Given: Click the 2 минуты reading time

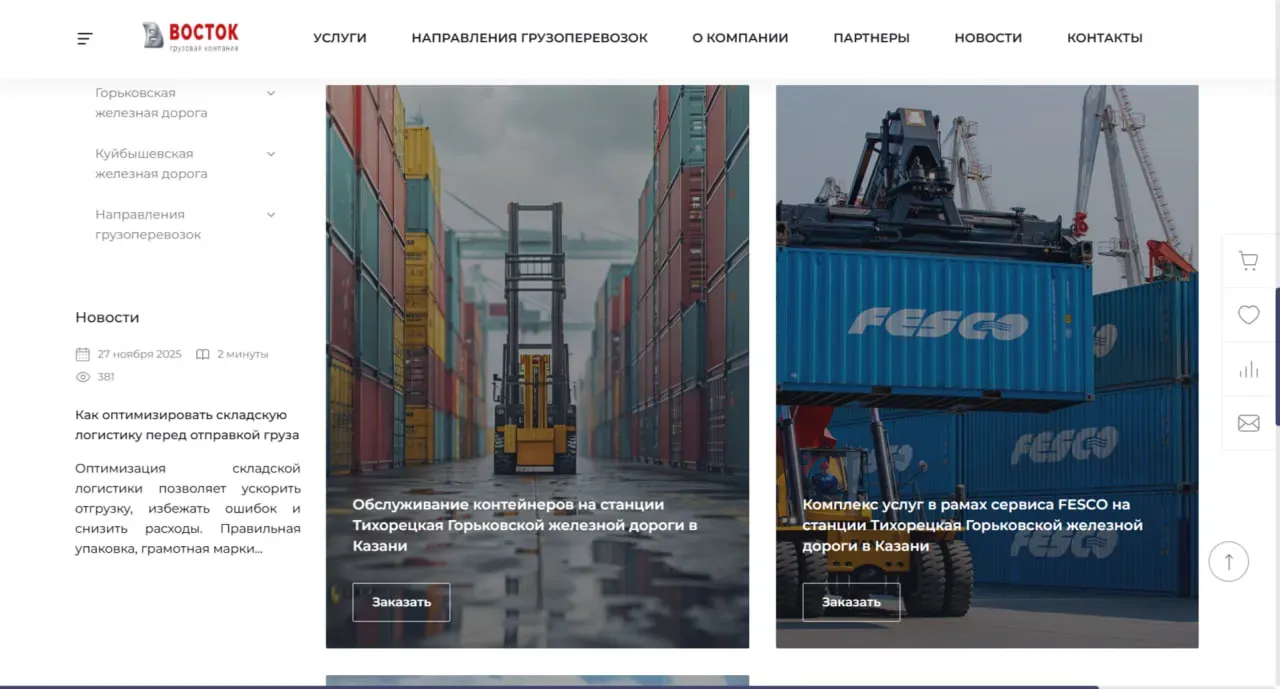Looking at the screenshot, I should tap(243, 354).
